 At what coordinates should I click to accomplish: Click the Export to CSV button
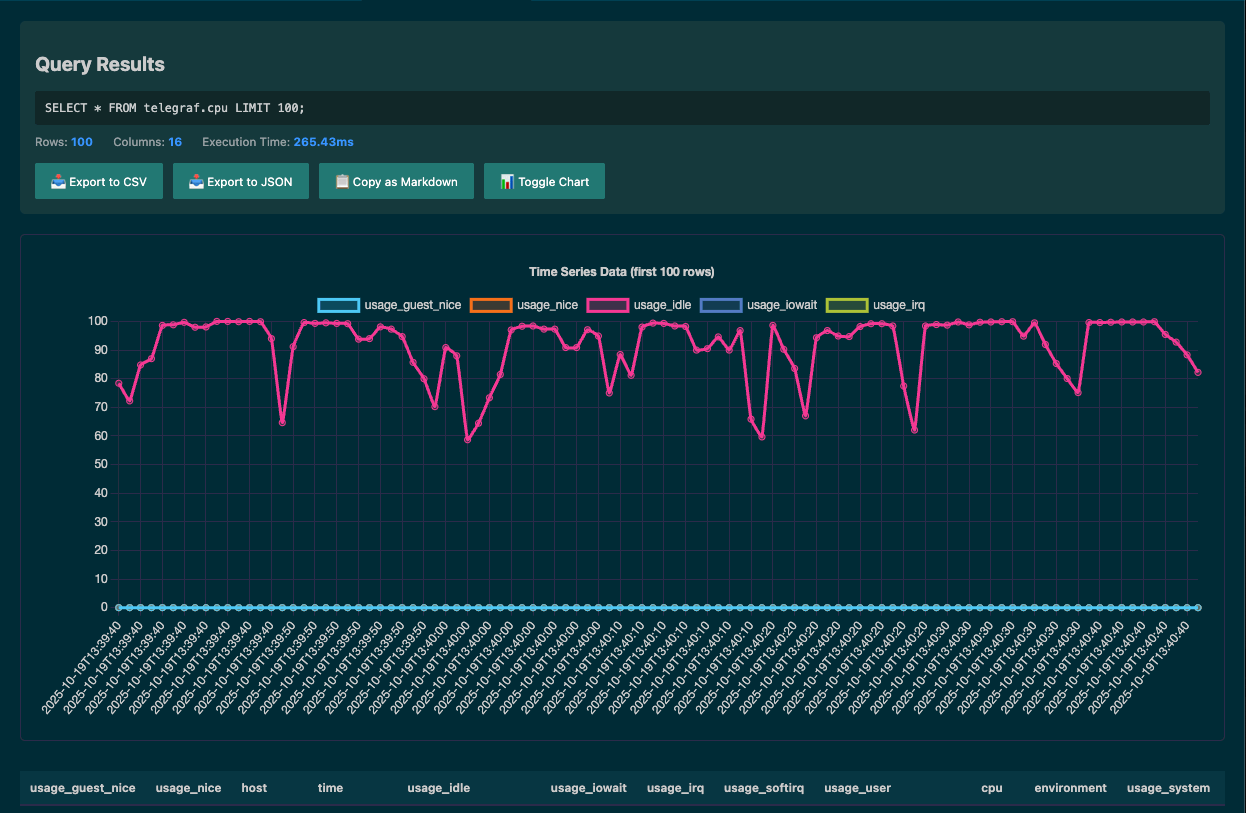coord(98,182)
